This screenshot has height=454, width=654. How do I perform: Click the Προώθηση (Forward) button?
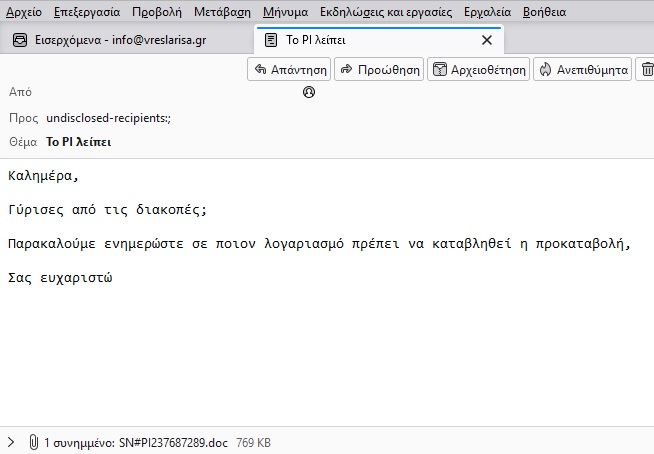pyautogui.click(x=380, y=70)
